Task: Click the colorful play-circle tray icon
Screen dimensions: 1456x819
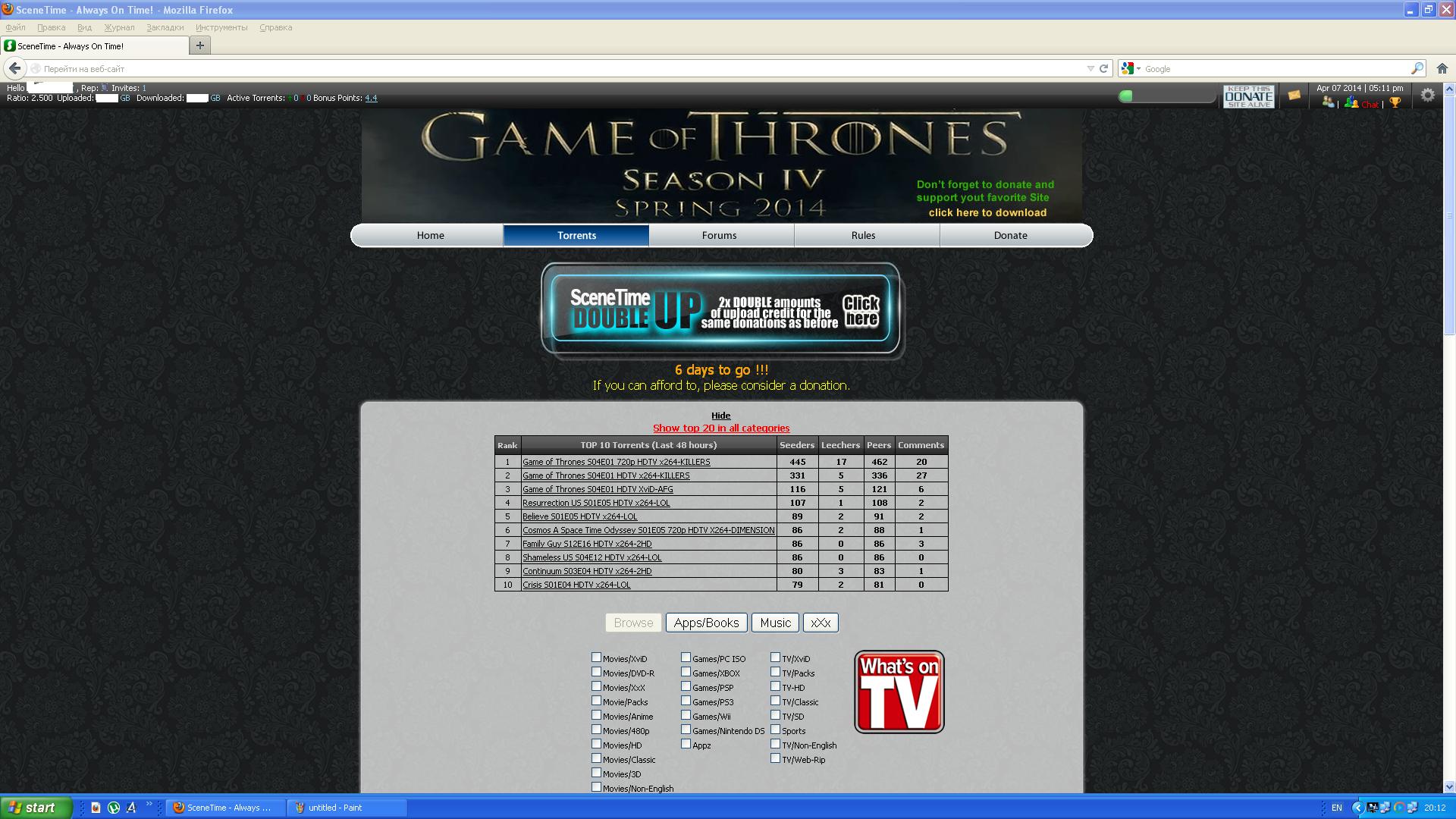Action: (1399, 808)
